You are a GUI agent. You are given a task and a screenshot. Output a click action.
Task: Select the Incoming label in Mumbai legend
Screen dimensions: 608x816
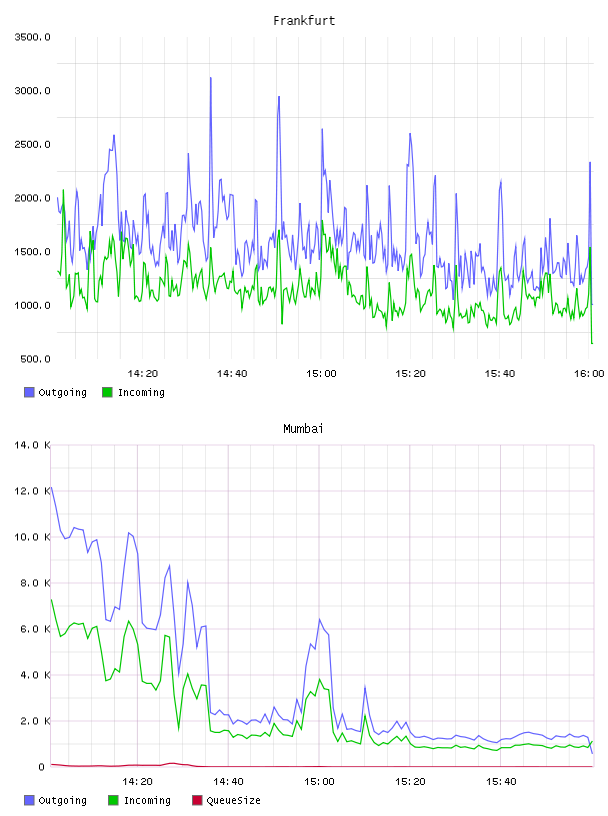147,800
